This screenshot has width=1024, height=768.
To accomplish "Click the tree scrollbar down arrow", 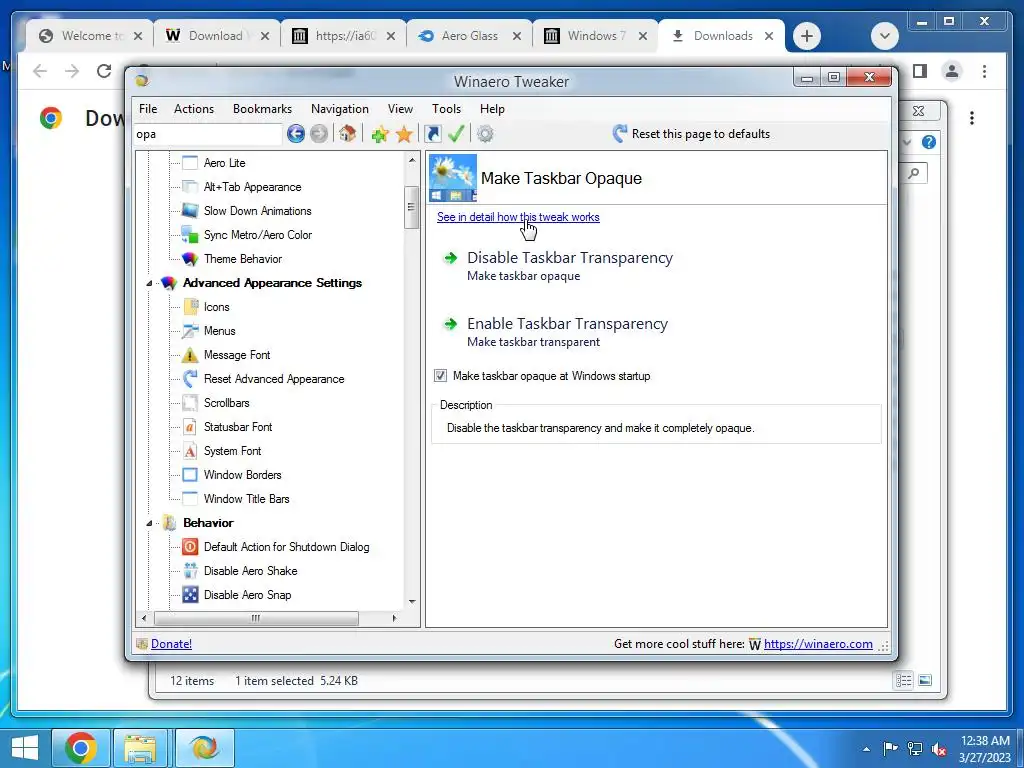I will 412,601.
